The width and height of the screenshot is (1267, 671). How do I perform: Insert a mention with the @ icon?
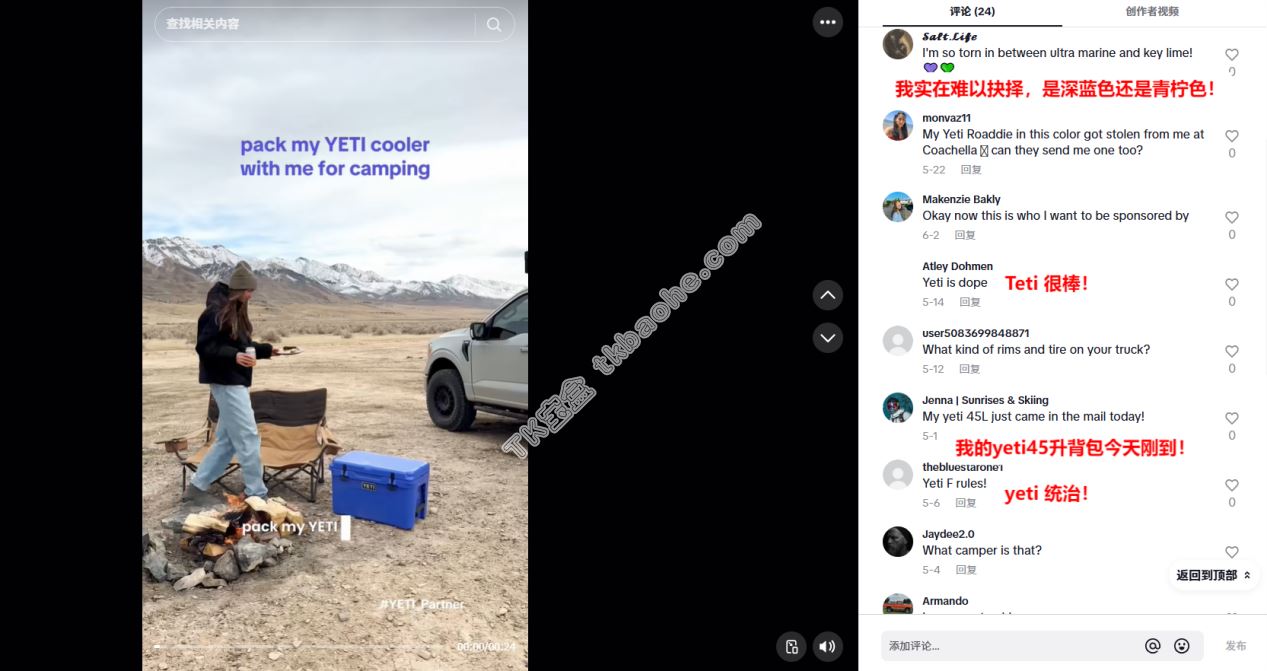click(1152, 646)
